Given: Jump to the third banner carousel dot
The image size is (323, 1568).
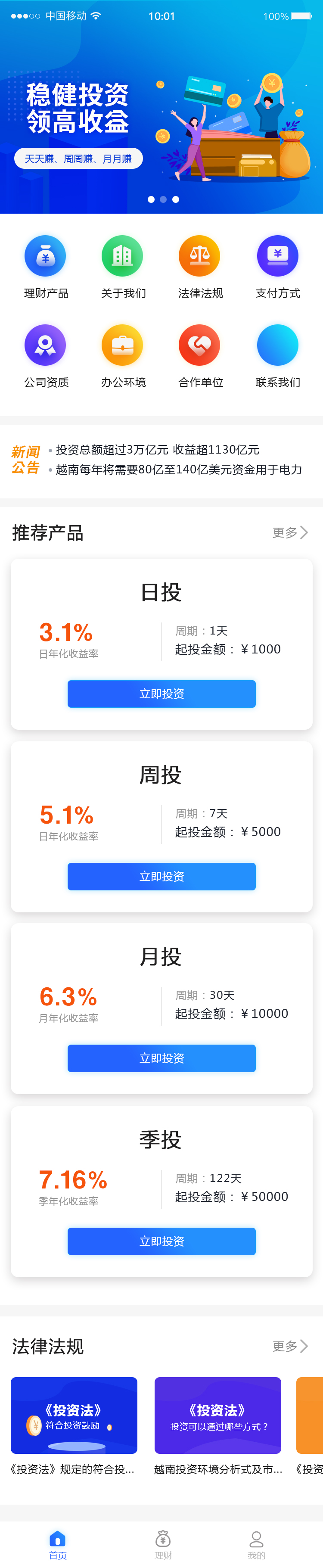Looking at the screenshot, I should 176,199.
